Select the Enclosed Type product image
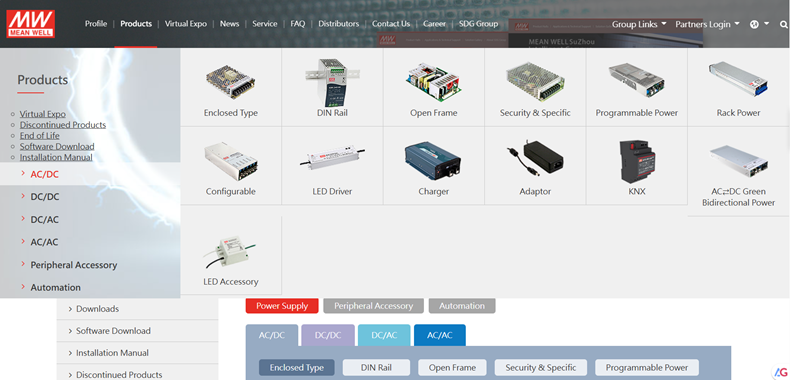 [231, 81]
